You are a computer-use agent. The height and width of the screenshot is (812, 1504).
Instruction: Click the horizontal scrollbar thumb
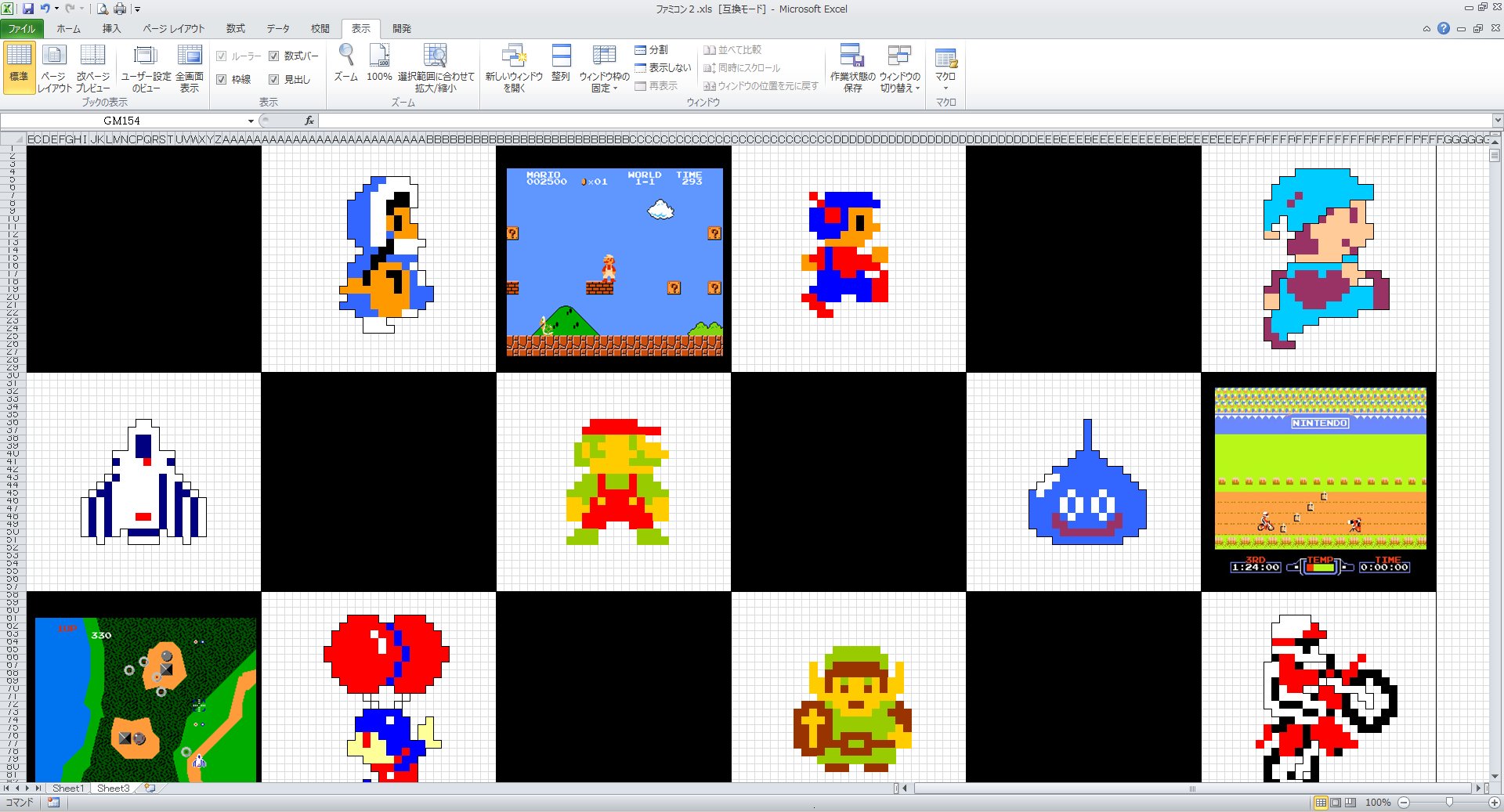pos(1192,789)
